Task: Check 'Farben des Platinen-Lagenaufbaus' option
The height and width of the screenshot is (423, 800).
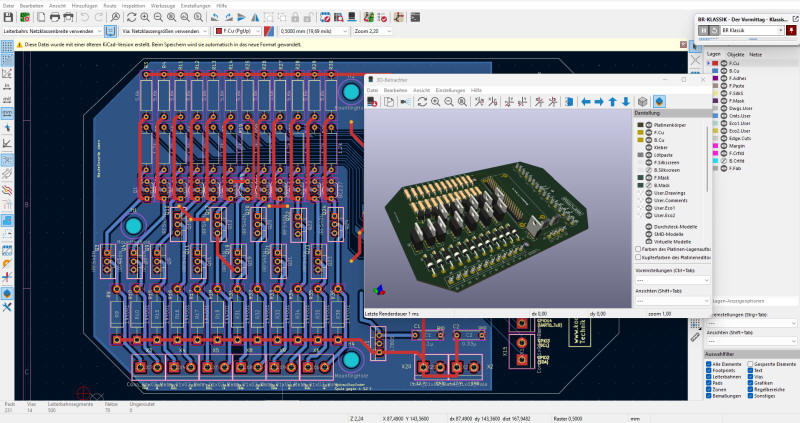Action: point(639,248)
